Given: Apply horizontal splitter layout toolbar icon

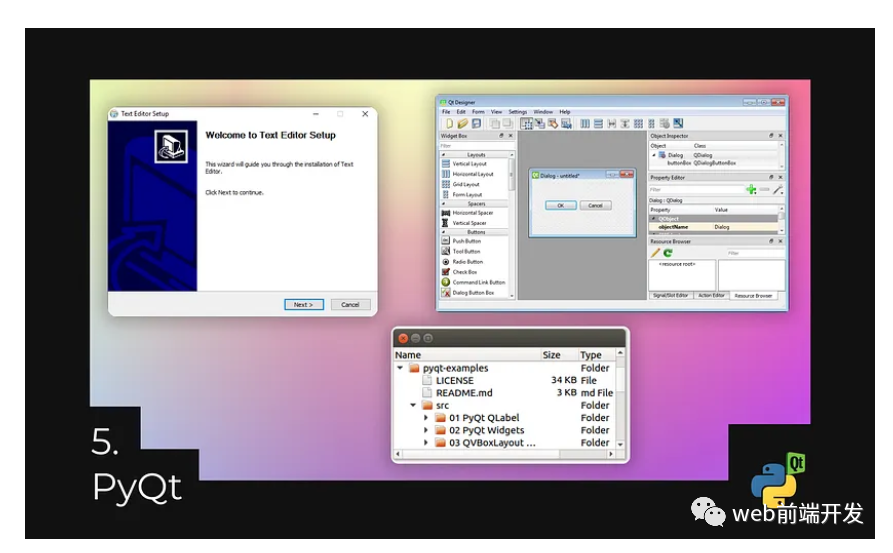Looking at the screenshot, I should [x=612, y=123].
